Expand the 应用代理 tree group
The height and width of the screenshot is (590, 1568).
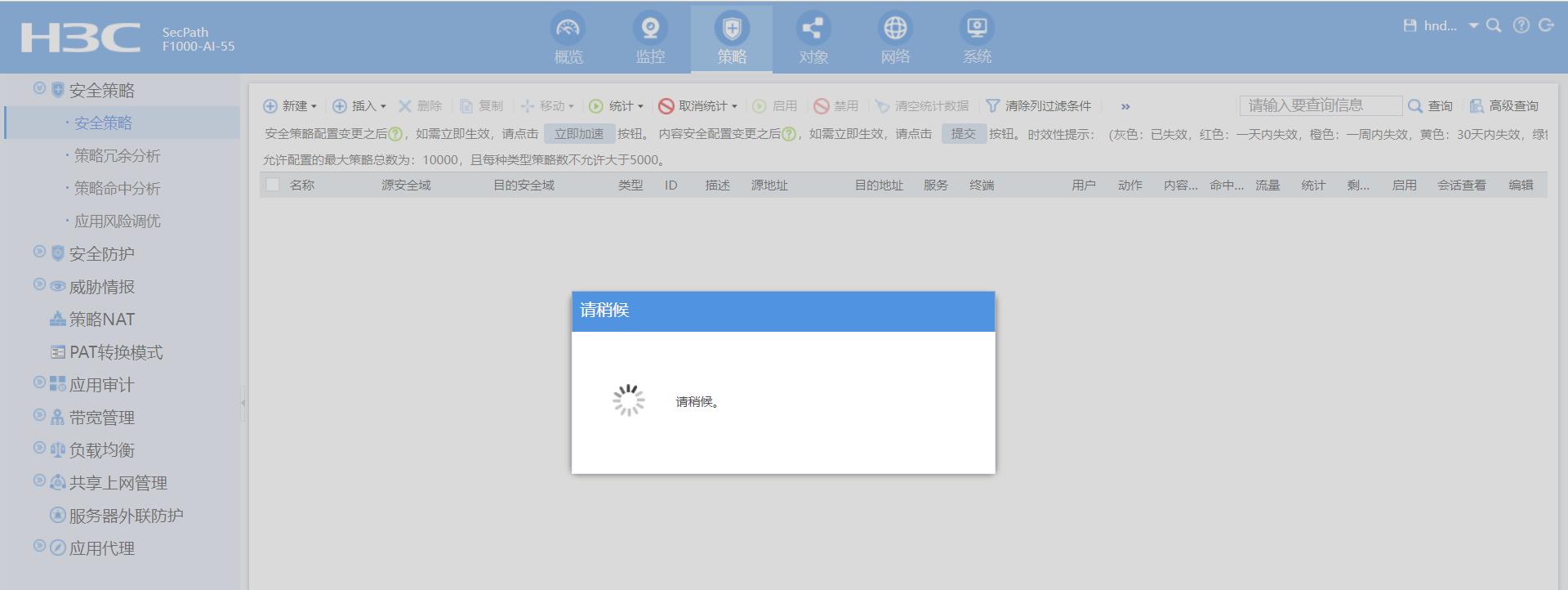(x=39, y=546)
